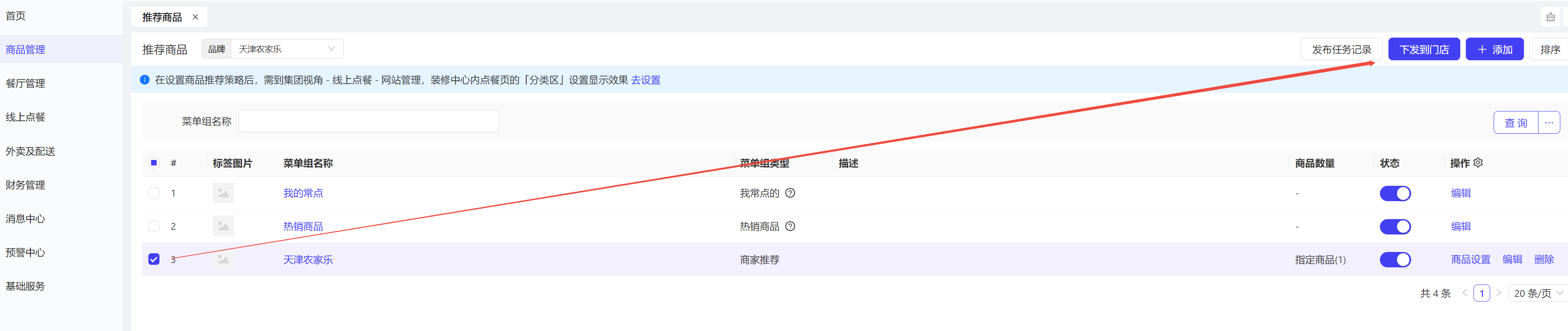The width and height of the screenshot is (1568, 331).
Task: Uncheck the 天津农家乐 row checkbox
Action: pyautogui.click(x=154, y=259)
